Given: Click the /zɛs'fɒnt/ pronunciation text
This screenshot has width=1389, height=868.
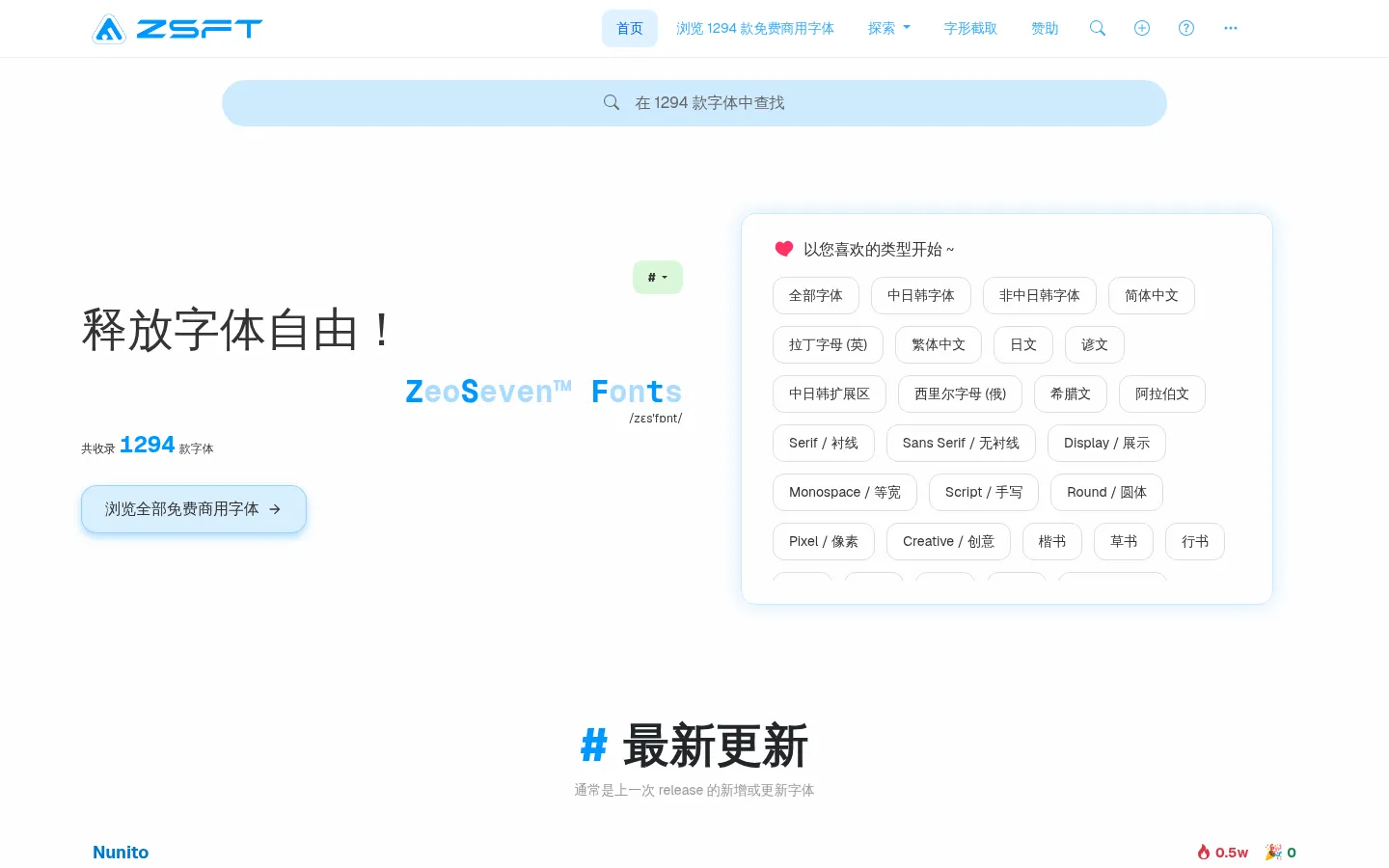Looking at the screenshot, I should tap(656, 419).
